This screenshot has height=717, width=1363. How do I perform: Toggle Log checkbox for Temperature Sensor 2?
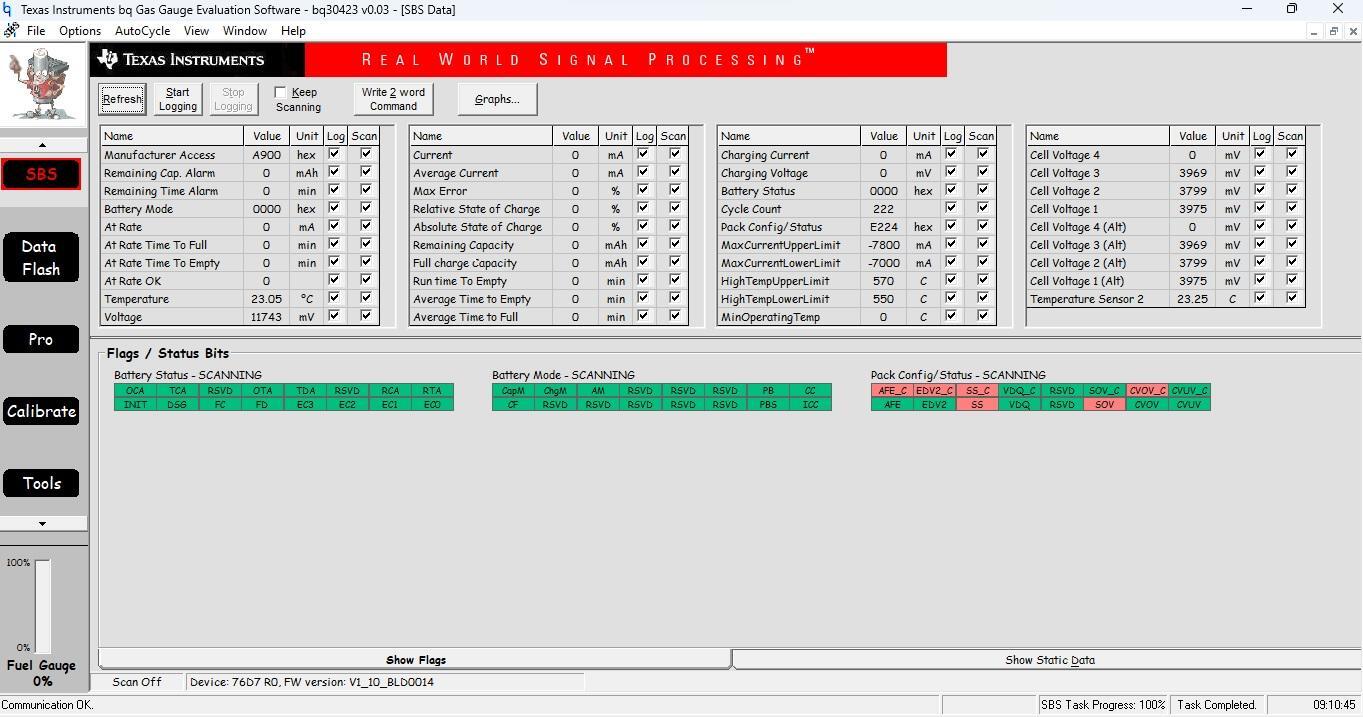point(1261,298)
